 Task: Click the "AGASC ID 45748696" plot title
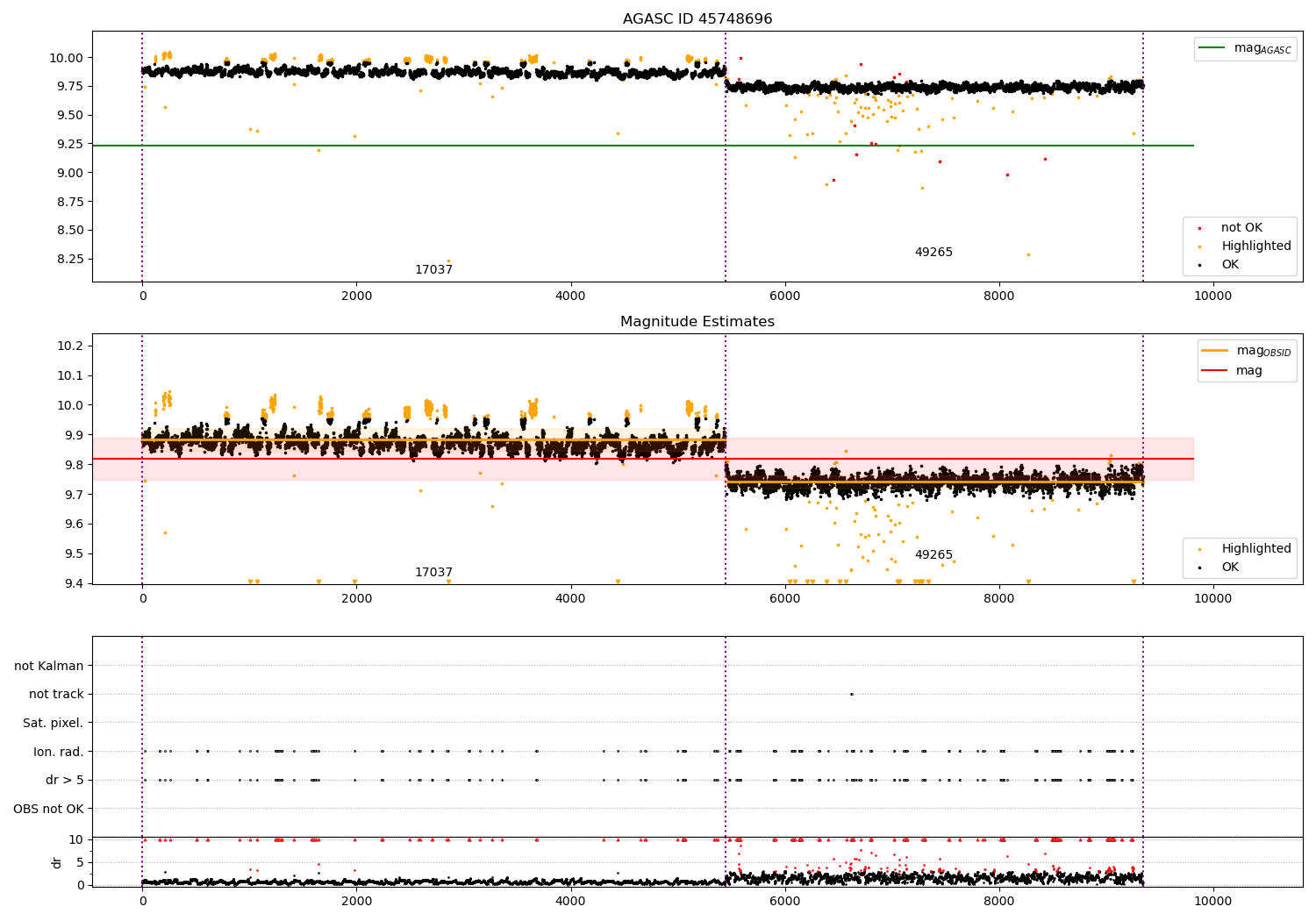click(697, 19)
